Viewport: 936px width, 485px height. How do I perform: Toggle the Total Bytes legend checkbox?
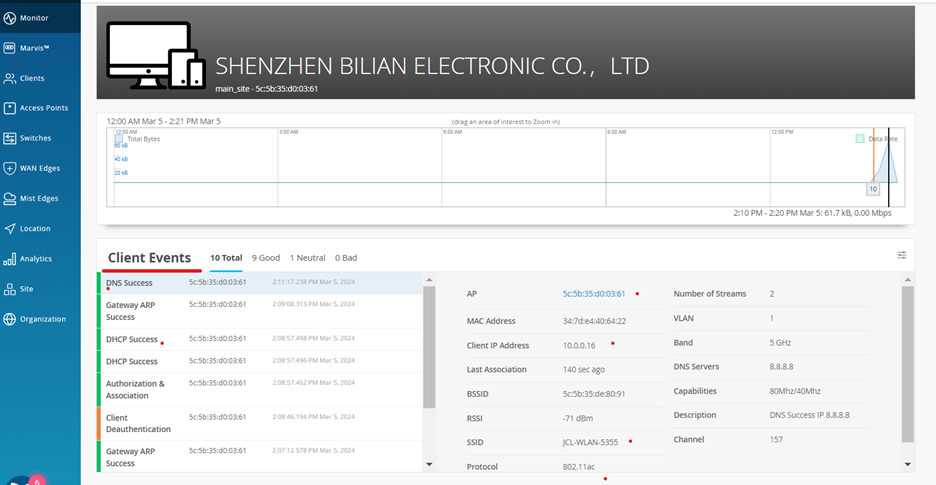pyautogui.click(x=119, y=139)
